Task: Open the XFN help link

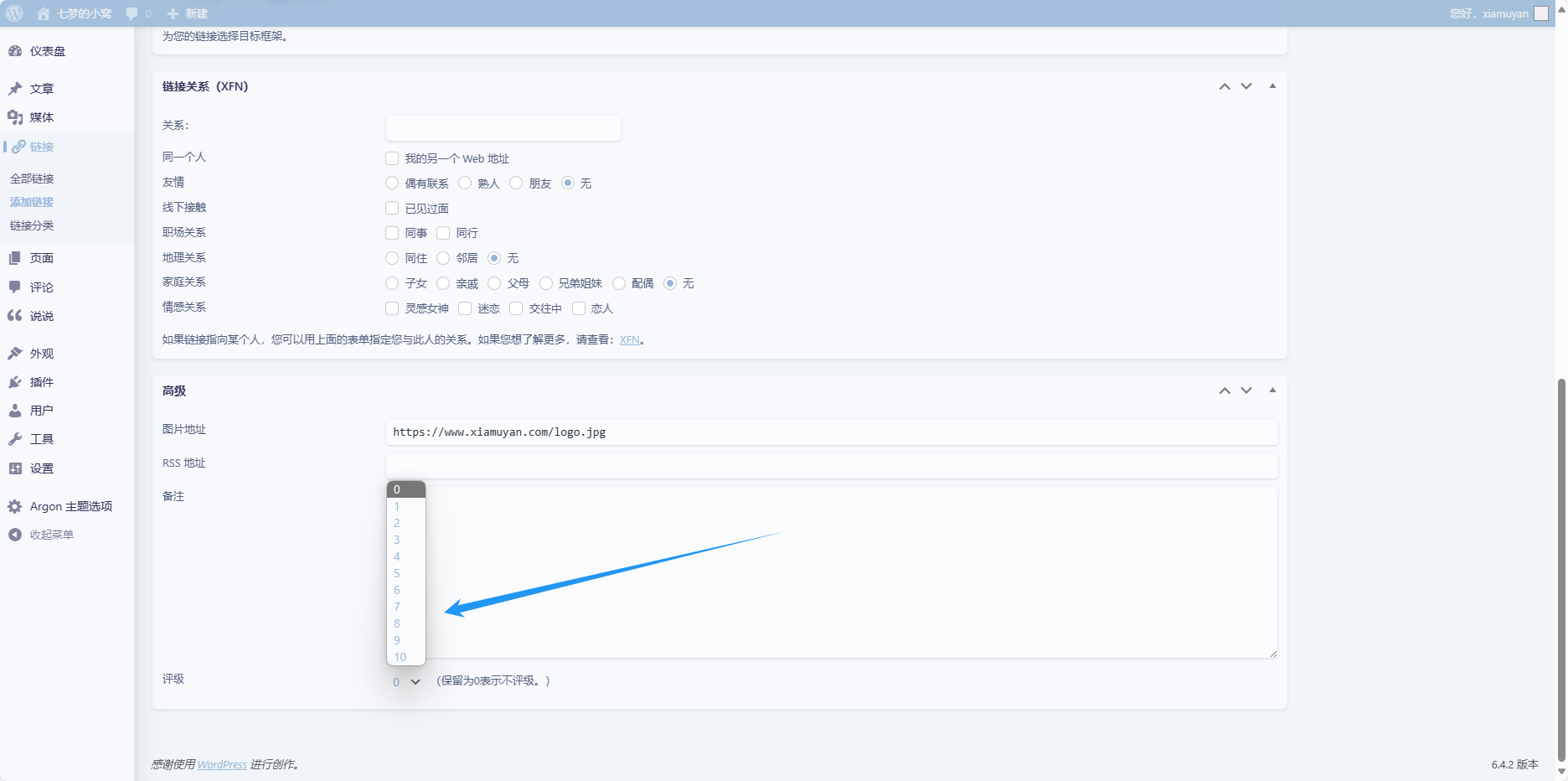Action: (x=629, y=340)
